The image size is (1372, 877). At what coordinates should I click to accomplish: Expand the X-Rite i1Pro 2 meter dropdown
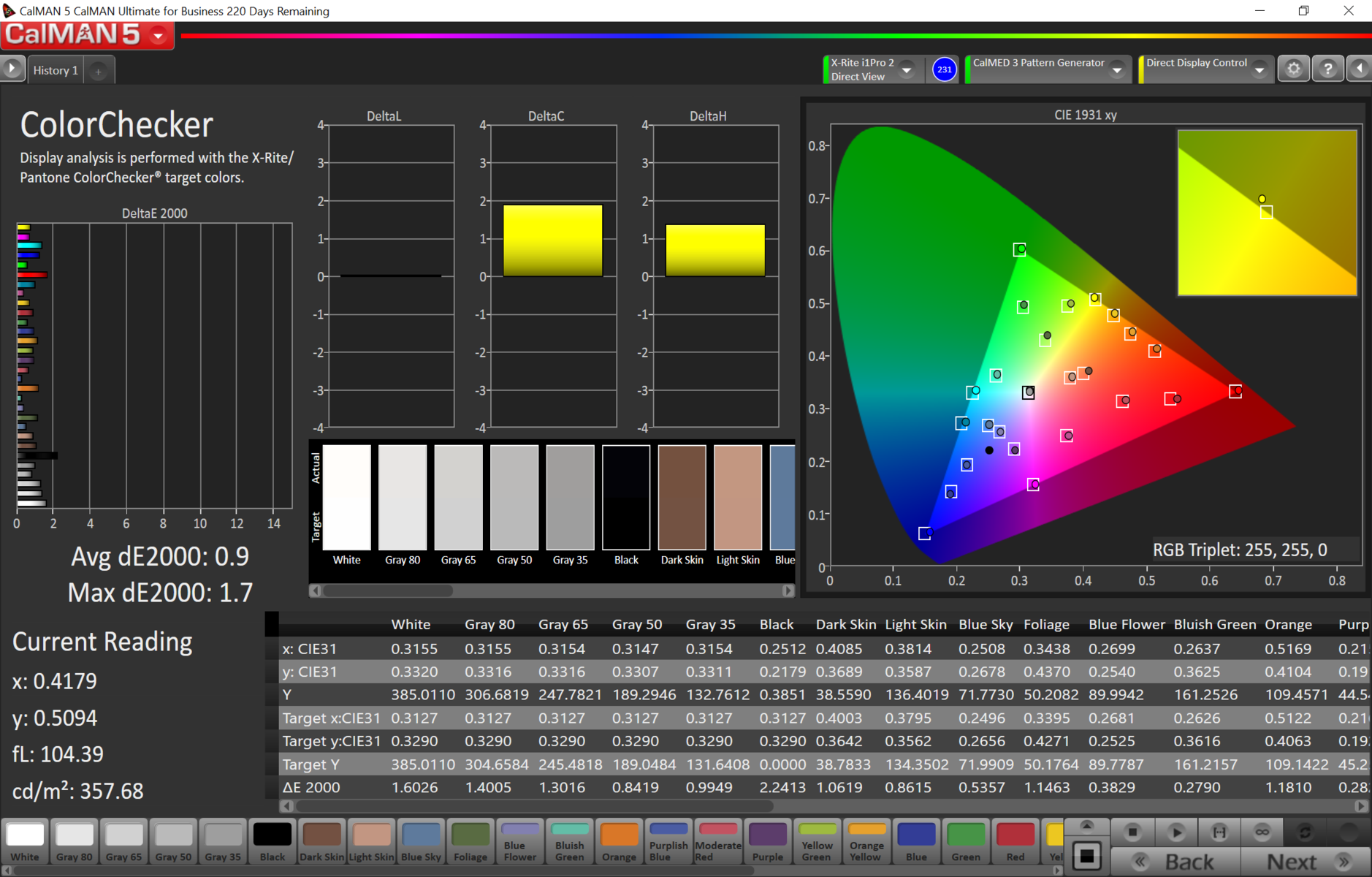tap(907, 70)
